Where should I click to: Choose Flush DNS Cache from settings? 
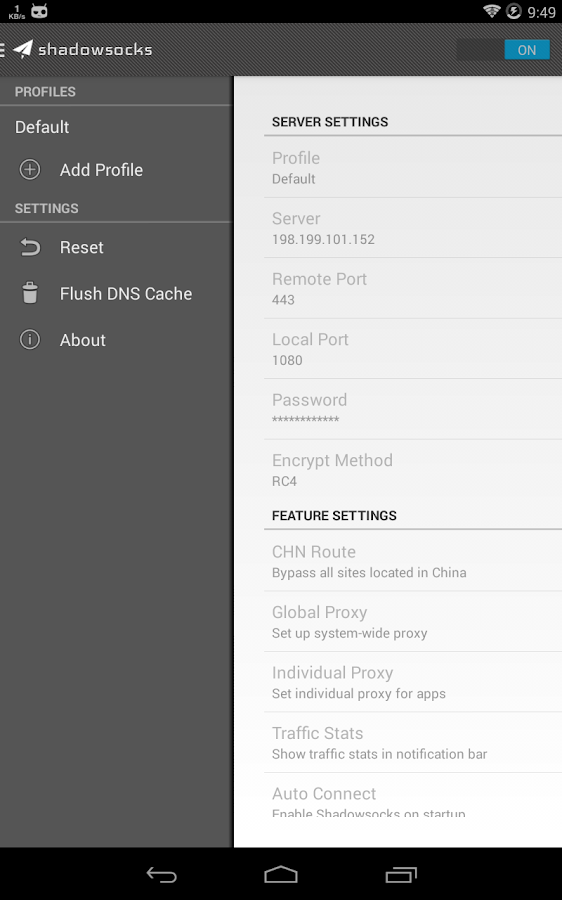[116, 293]
